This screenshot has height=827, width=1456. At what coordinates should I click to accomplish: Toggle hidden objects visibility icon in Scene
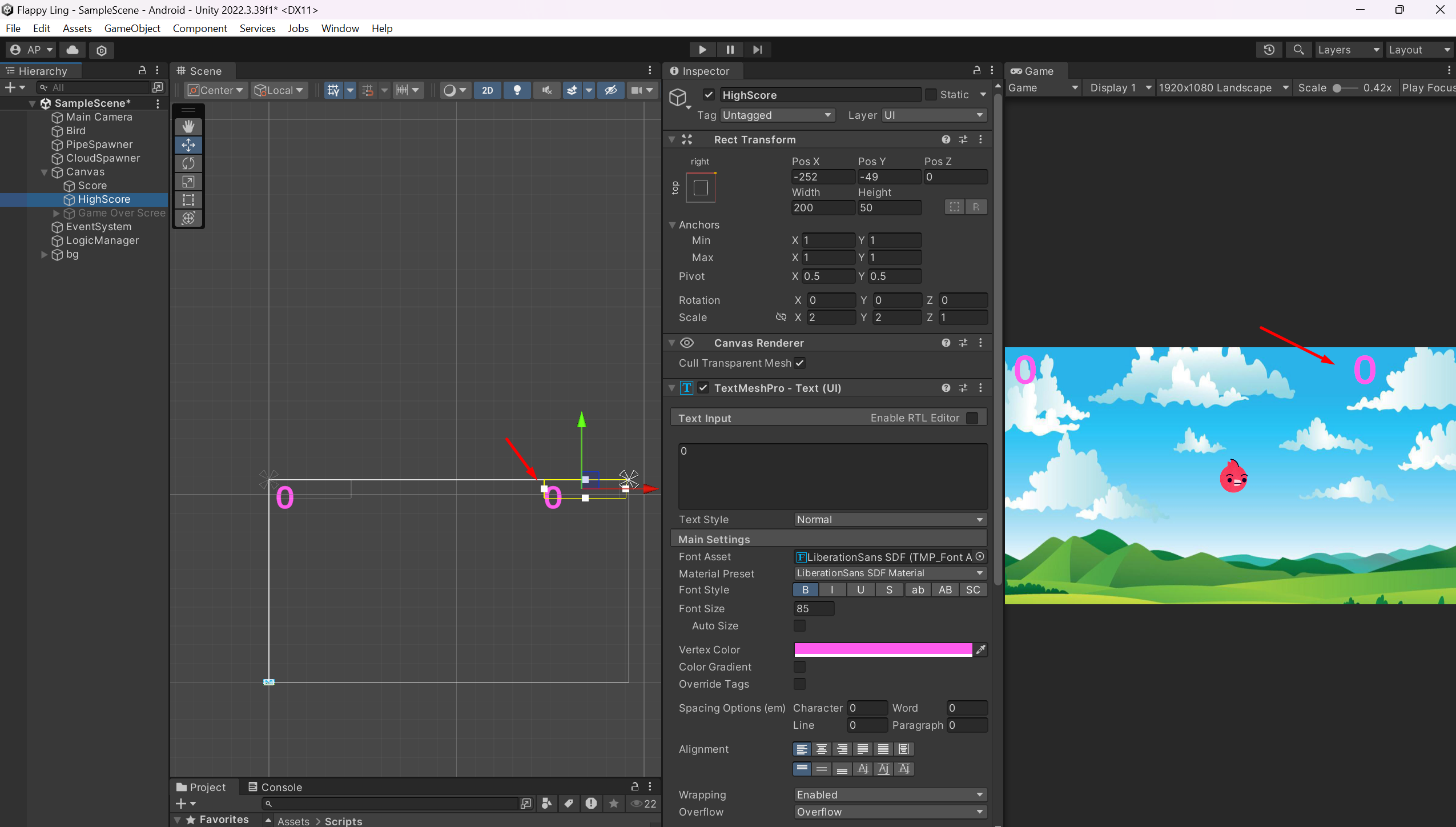pyautogui.click(x=610, y=90)
